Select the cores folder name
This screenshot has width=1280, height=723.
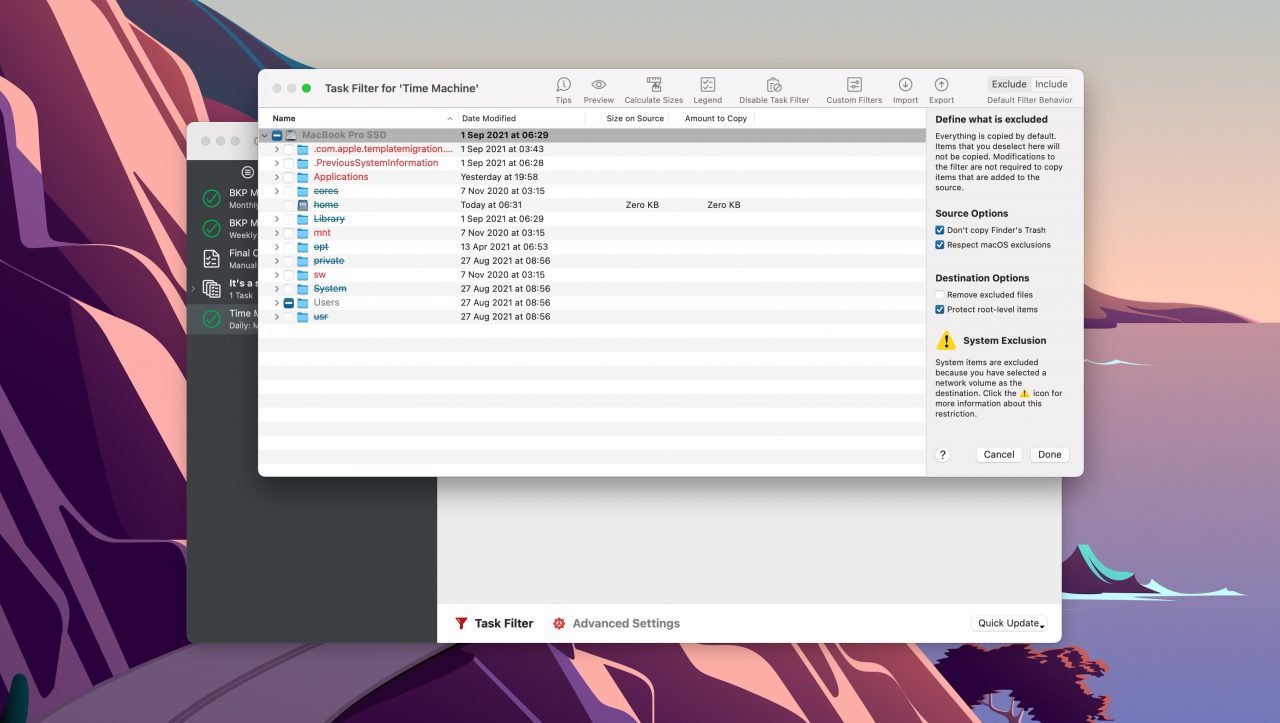tap(326, 191)
